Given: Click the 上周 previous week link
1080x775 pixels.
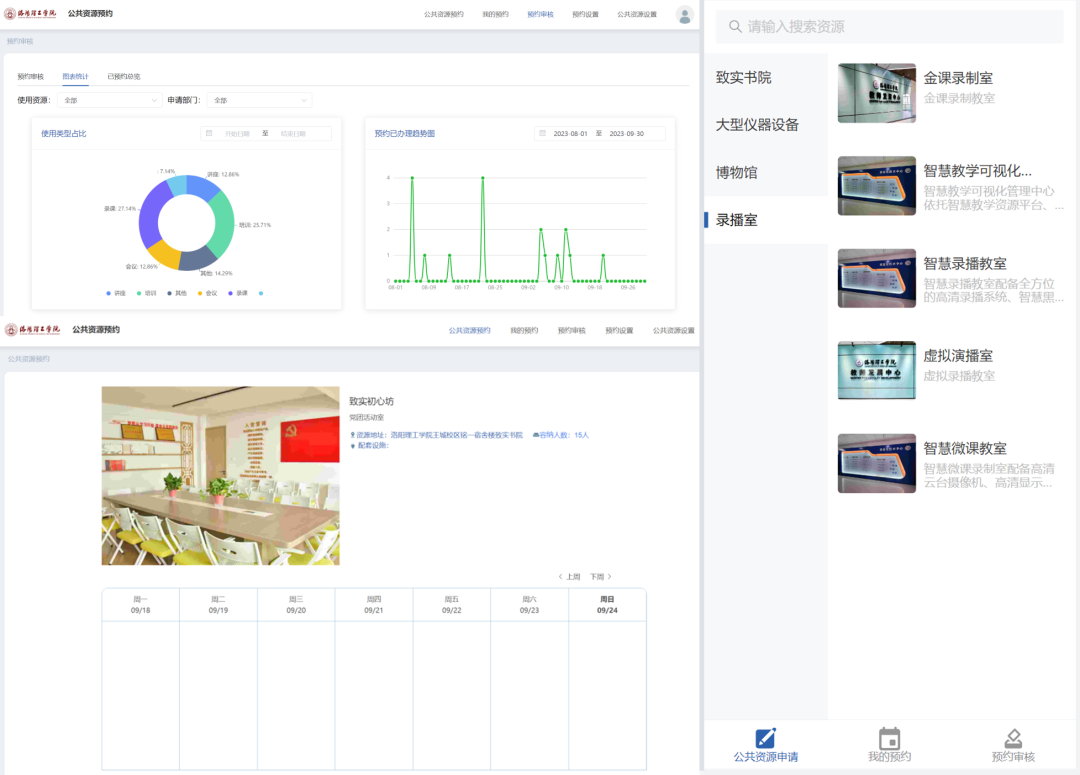Looking at the screenshot, I should 569,577.
